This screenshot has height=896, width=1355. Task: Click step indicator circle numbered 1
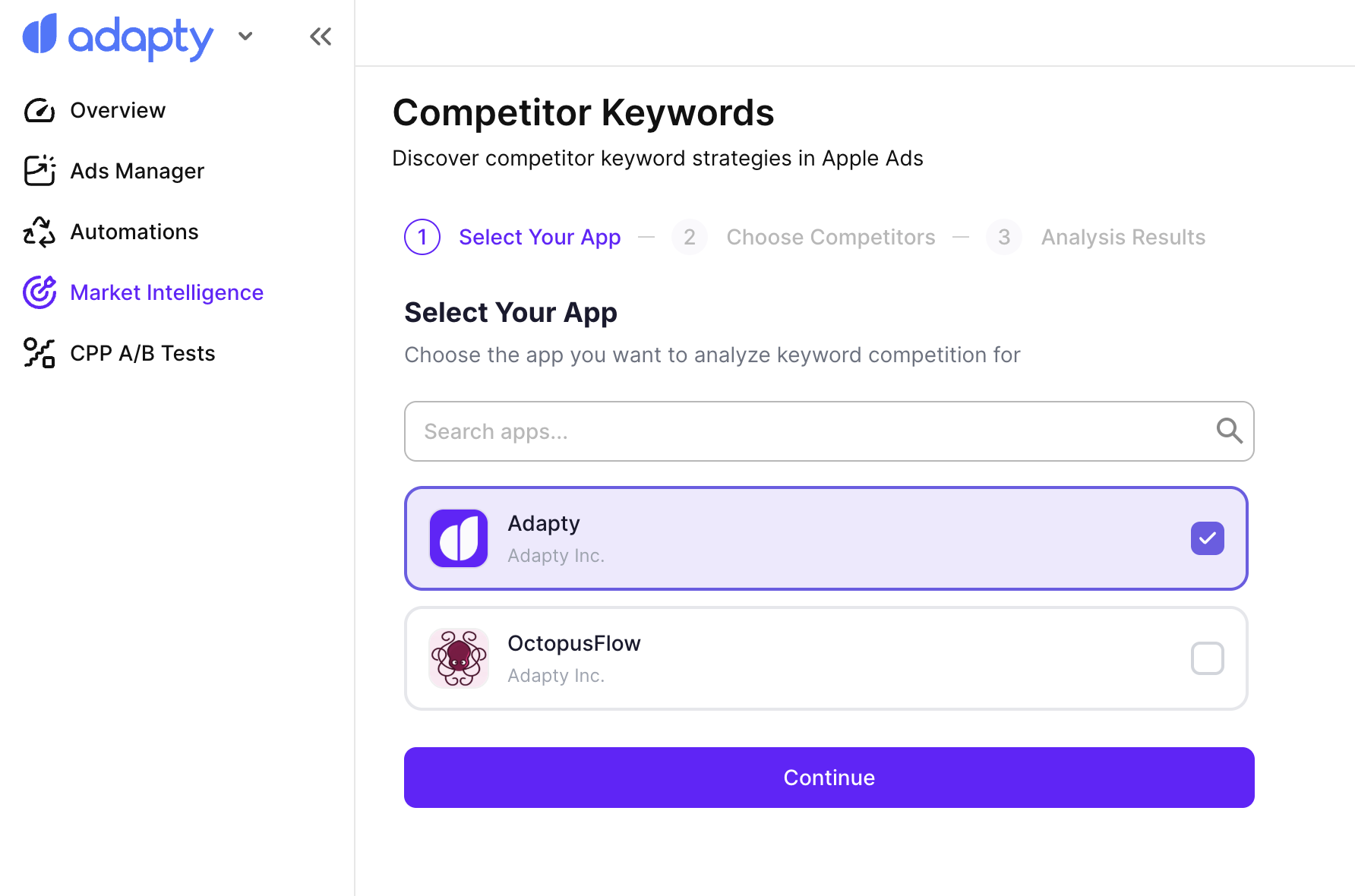pos(422,237)
